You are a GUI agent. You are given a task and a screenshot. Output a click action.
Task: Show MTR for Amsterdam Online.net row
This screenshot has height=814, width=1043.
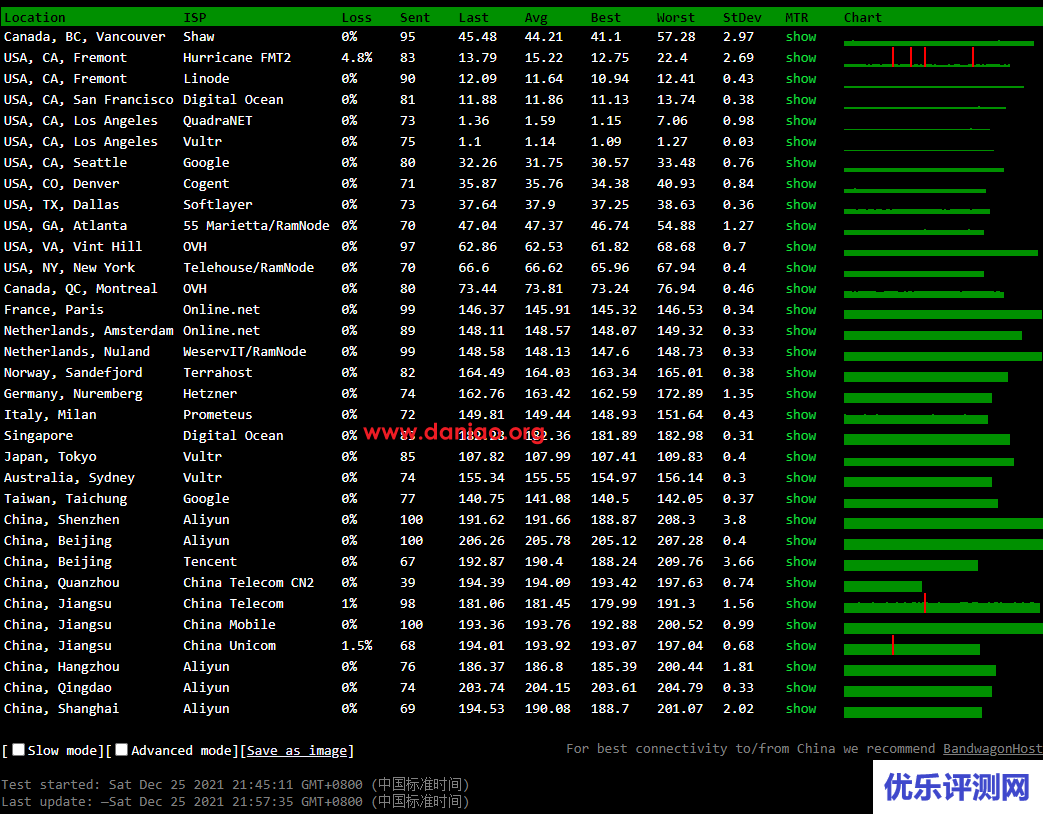click(801, 331)
